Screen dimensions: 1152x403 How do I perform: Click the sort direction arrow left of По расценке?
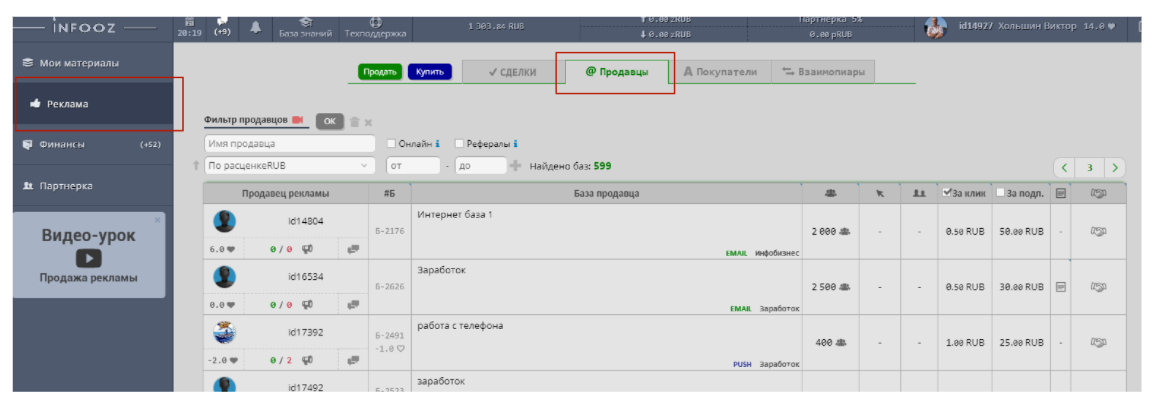(196, 166)
